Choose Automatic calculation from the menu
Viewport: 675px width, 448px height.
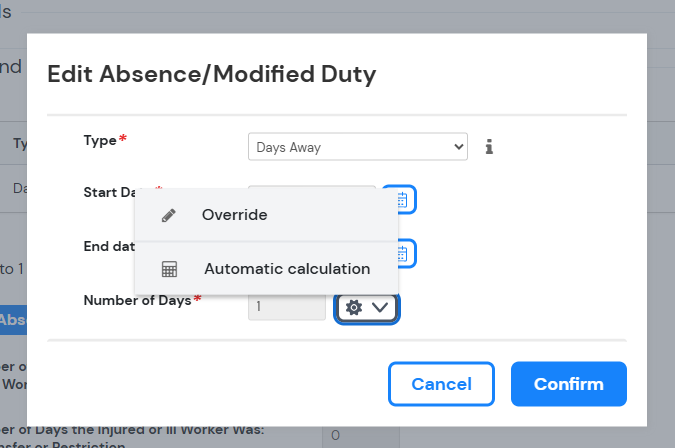pyautogui.click(x=286, y=269)
